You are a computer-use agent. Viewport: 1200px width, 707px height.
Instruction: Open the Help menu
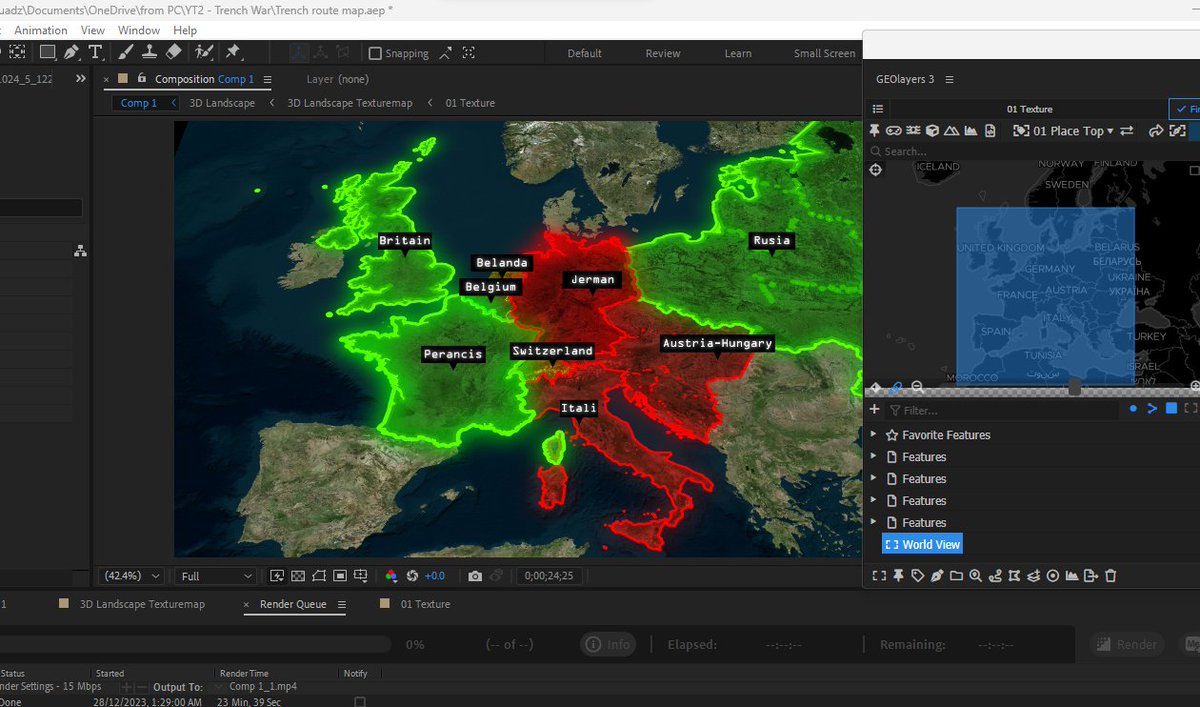pyautogui.click(x=185, y=31)
